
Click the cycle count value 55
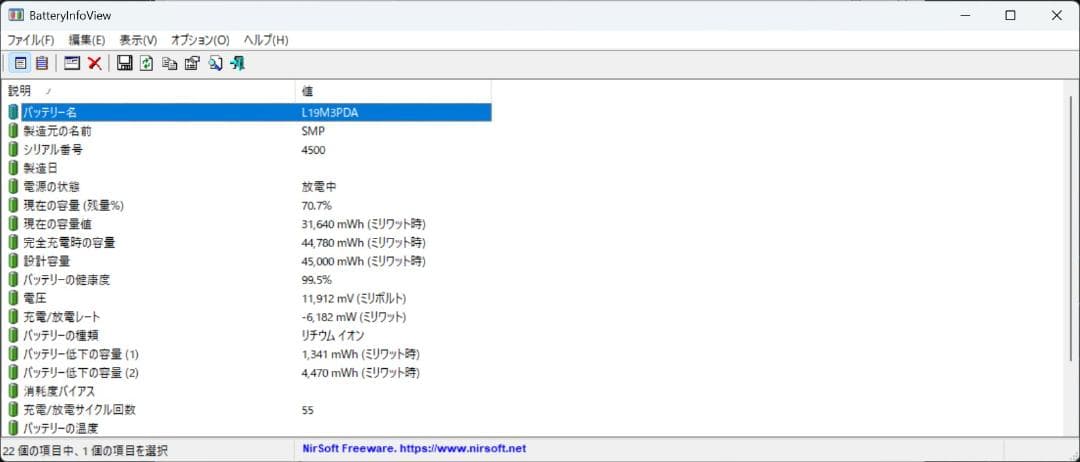[x=307, y=410]
